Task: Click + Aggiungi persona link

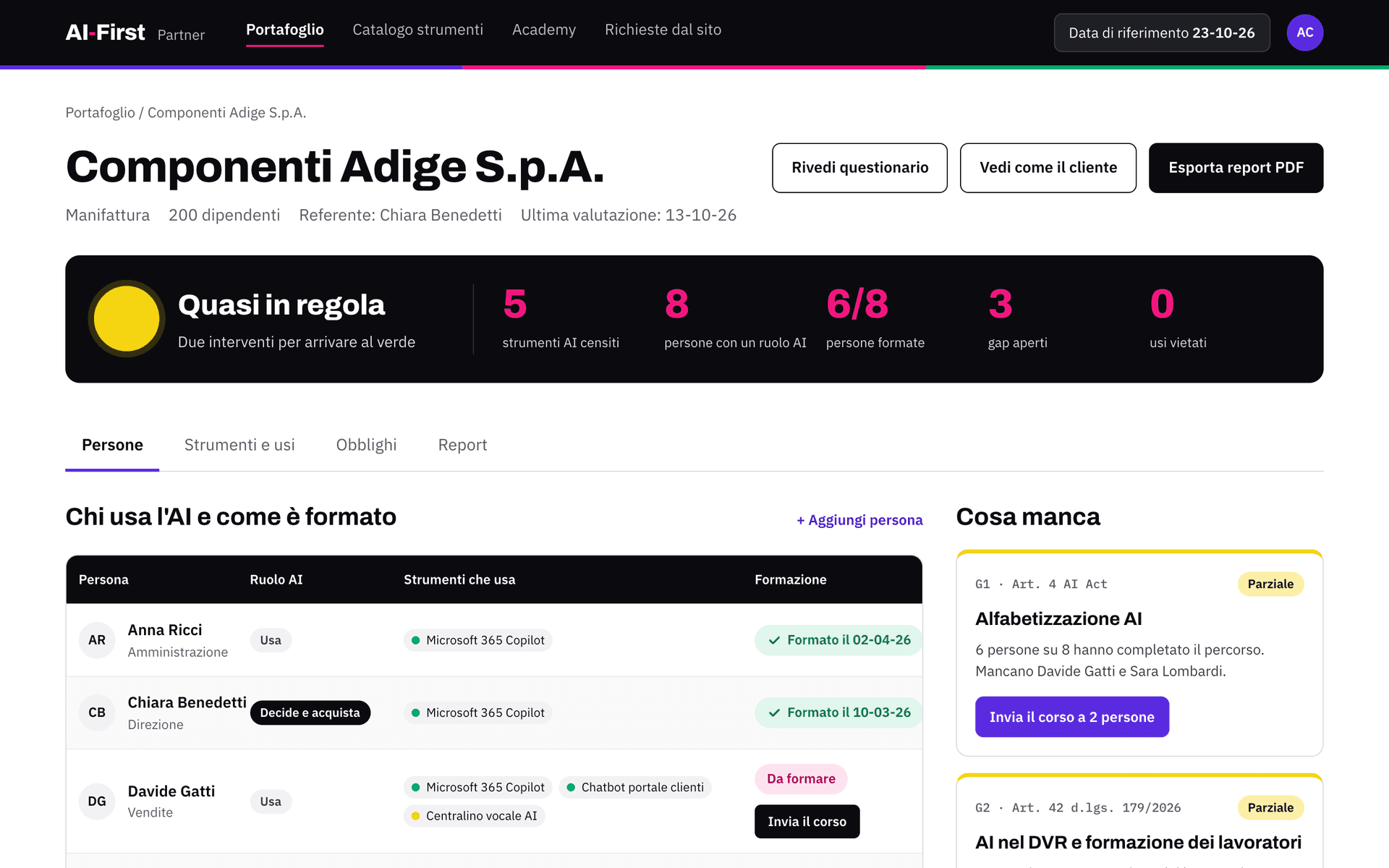Action: coord(859,520)
